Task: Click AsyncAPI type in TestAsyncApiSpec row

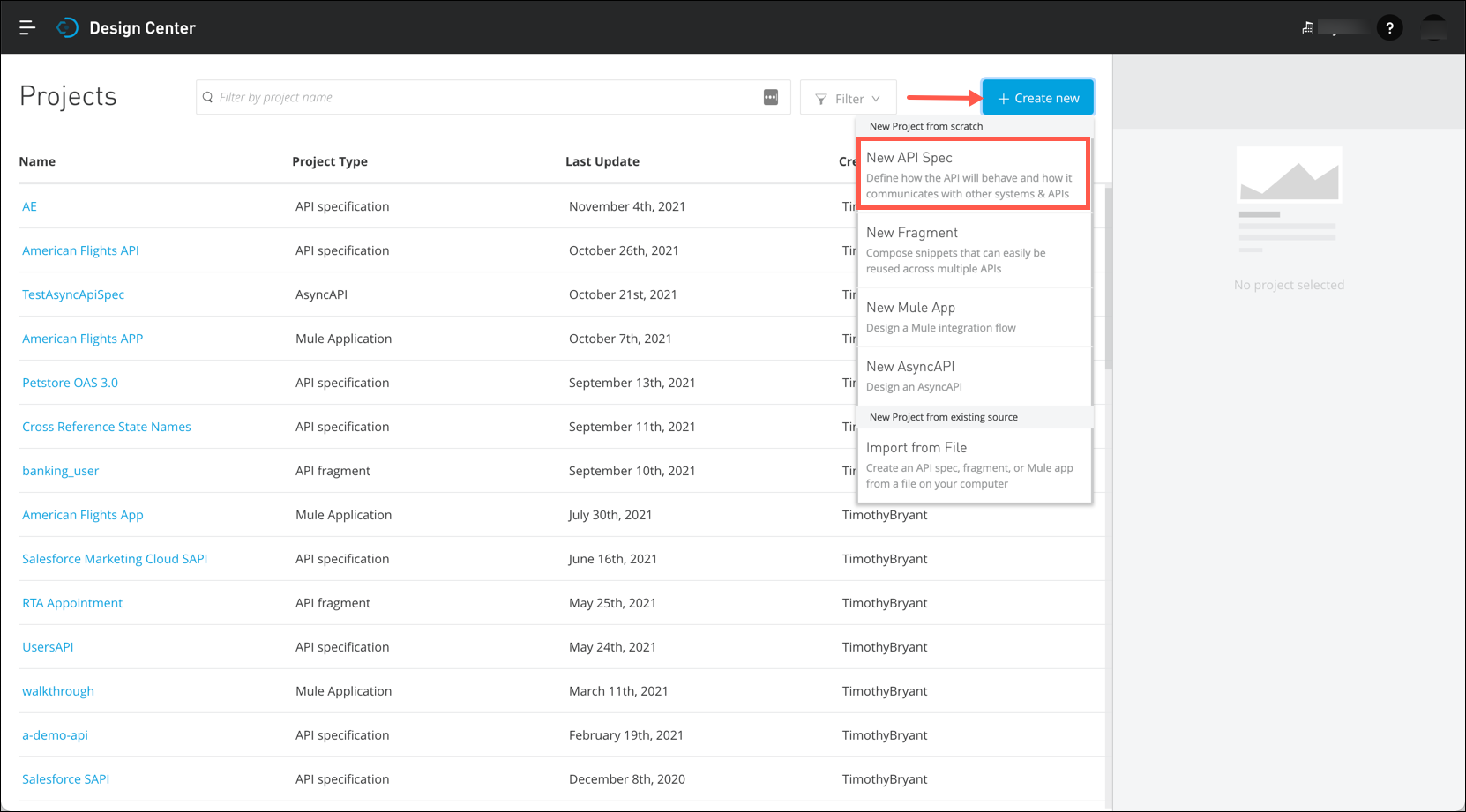Action: click(x=321, y=294)
